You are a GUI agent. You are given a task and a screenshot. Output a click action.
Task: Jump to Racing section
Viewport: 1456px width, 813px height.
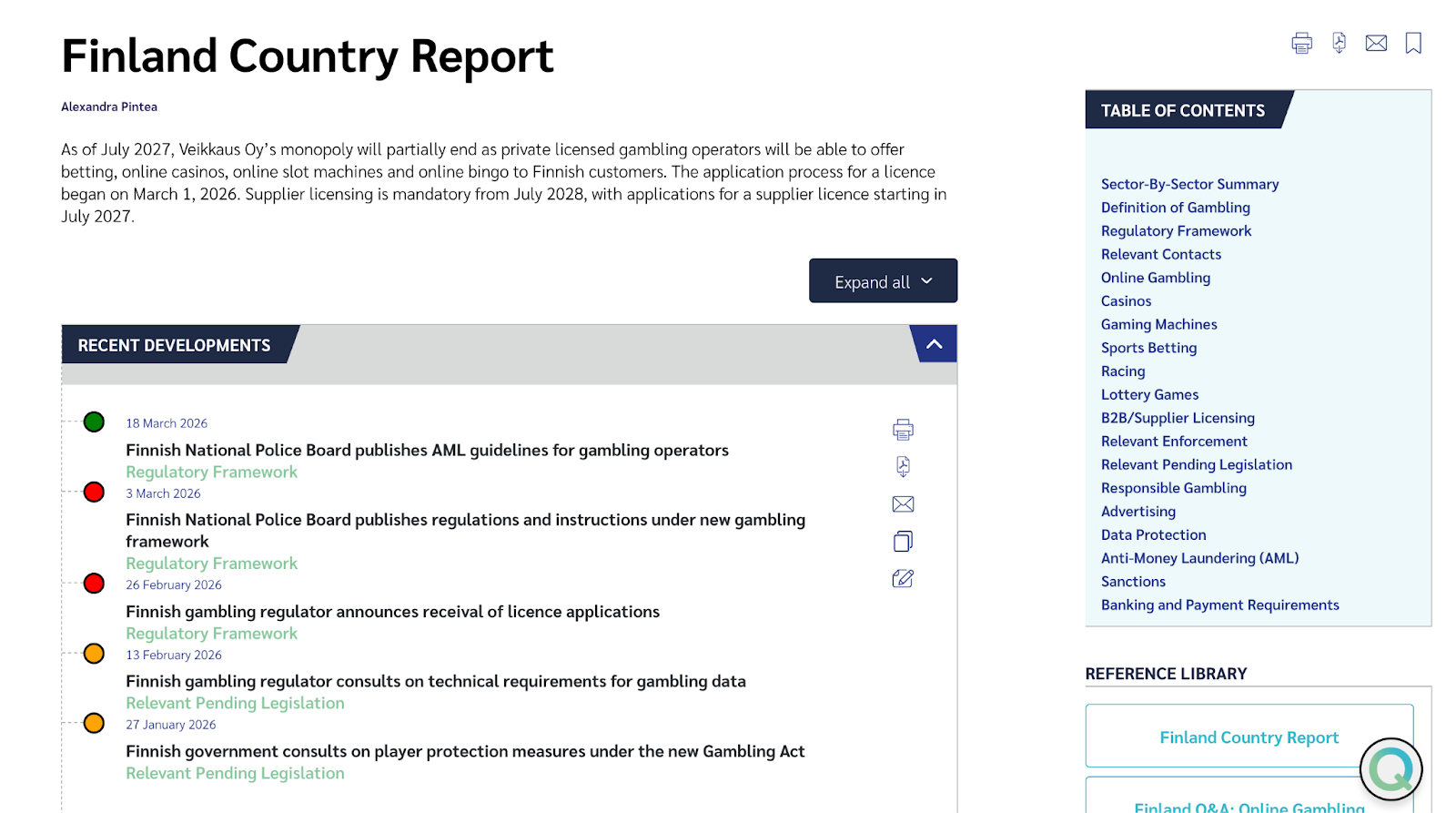1123,371
